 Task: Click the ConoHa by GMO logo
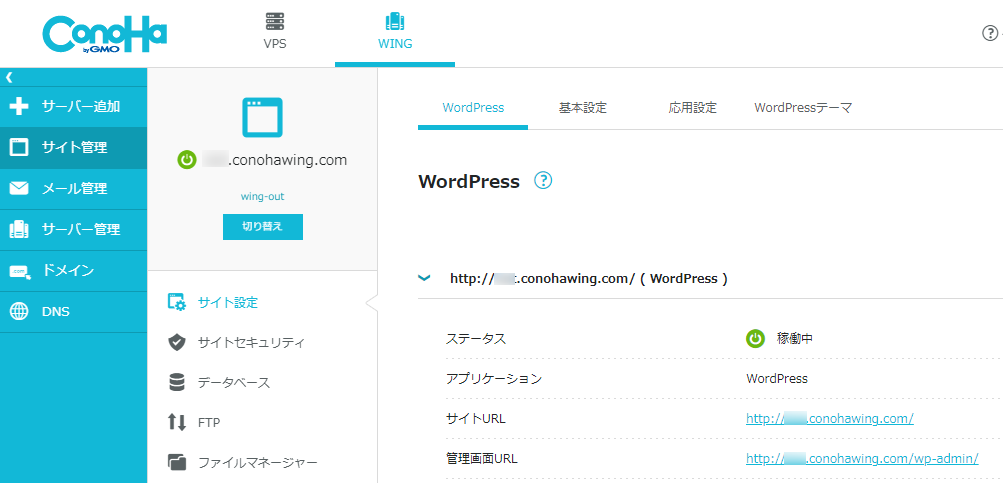click(104, 34)
